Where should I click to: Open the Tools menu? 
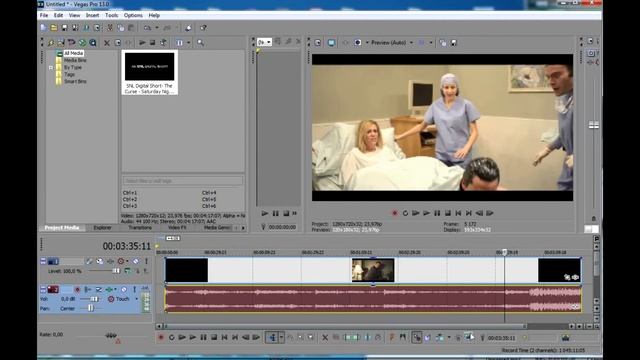(x=111, y=16)
